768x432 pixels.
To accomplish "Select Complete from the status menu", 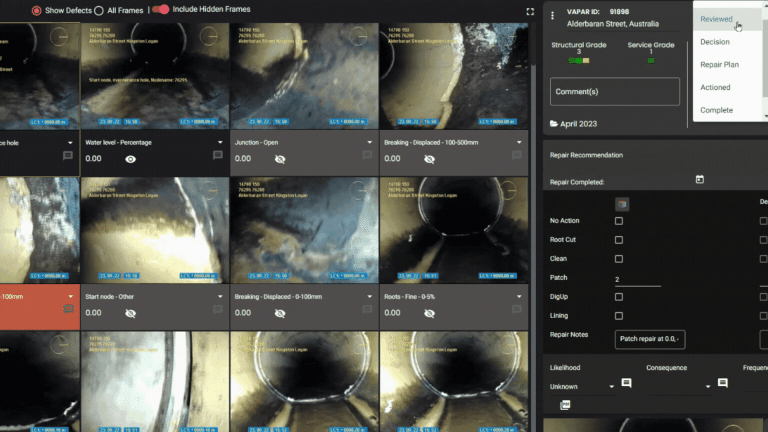I will click(x=727, y=110).
